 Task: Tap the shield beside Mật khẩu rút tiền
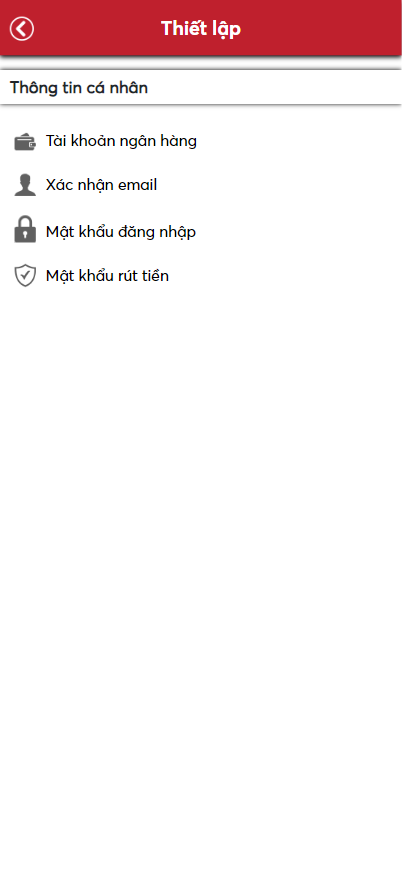tap(25, 276)
